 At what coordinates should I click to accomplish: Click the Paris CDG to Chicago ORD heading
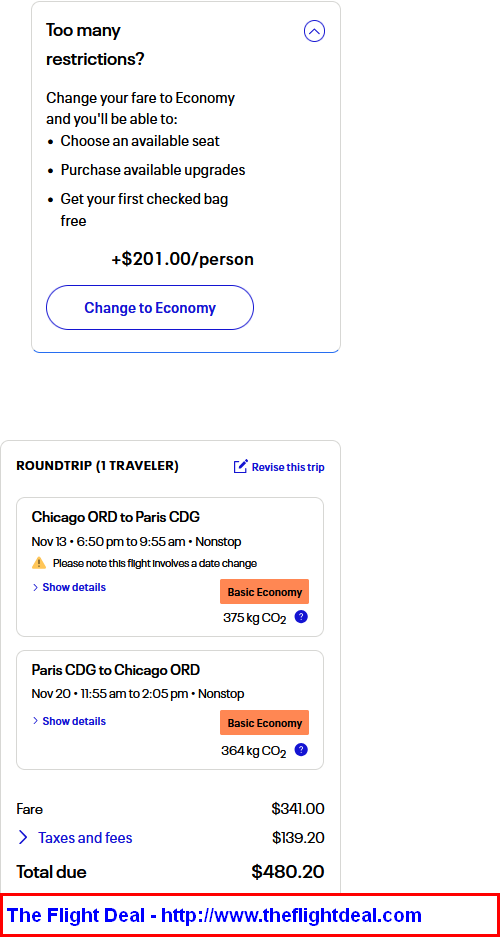pos(116,670)
